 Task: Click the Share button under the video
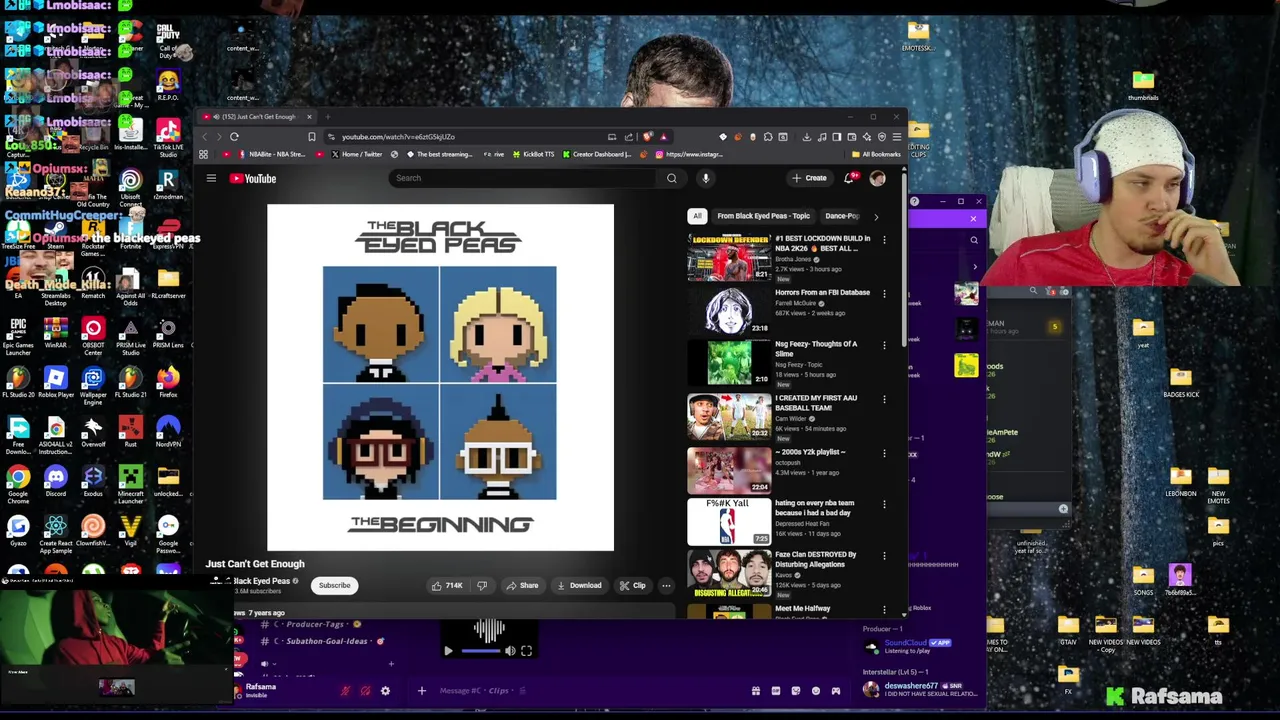pyautogui.click(x=522, y=586)
